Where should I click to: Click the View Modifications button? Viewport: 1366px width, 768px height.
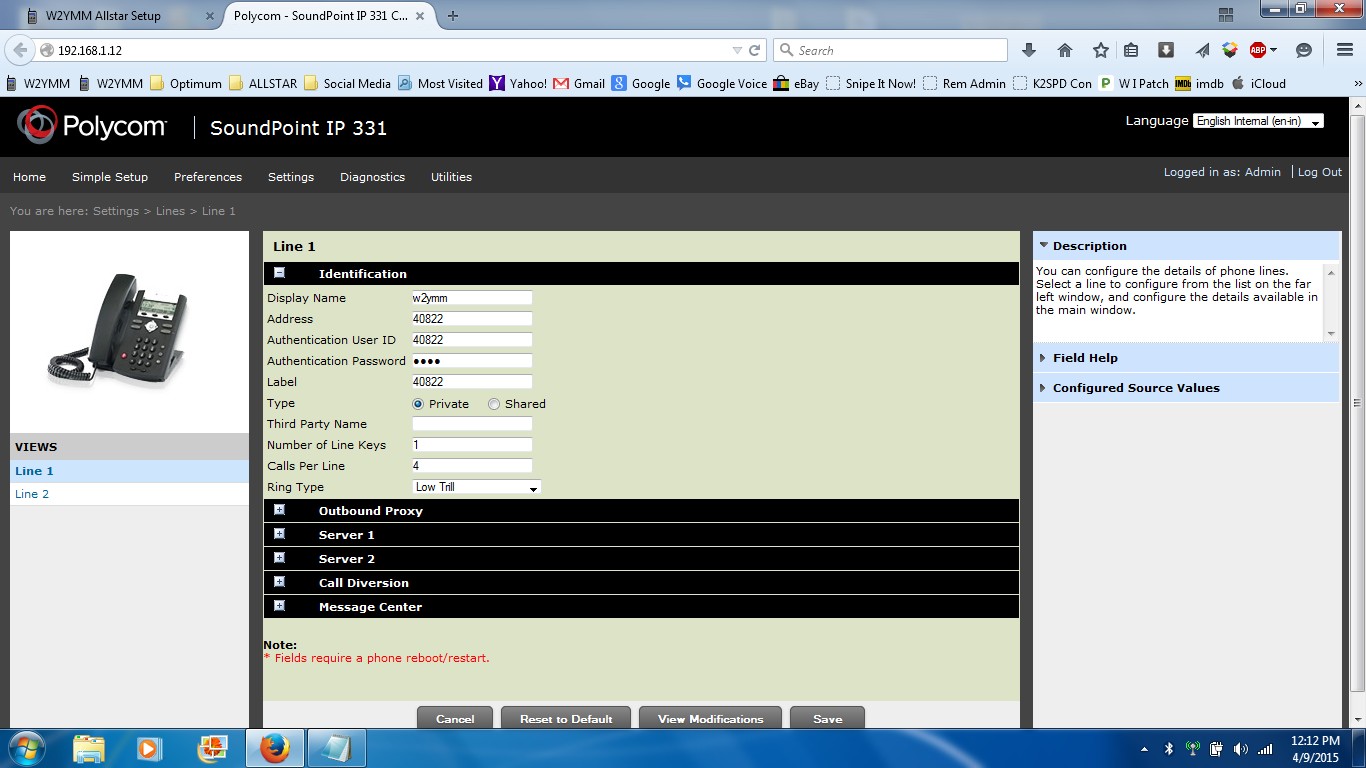pyautogui.click(x=710, y=718)
